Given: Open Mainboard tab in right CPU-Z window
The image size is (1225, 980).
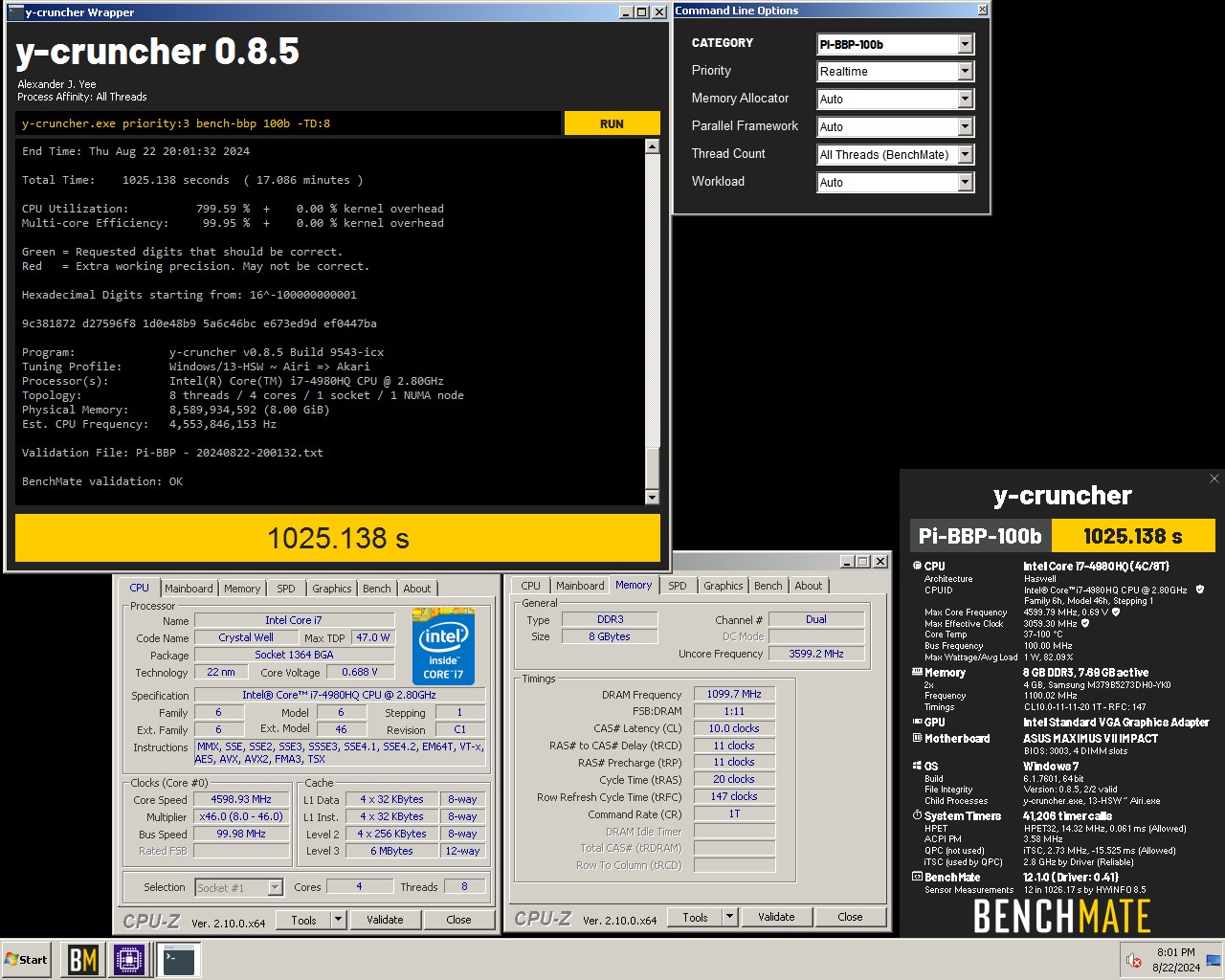Looking at the screenshot, I should point(580,586).
